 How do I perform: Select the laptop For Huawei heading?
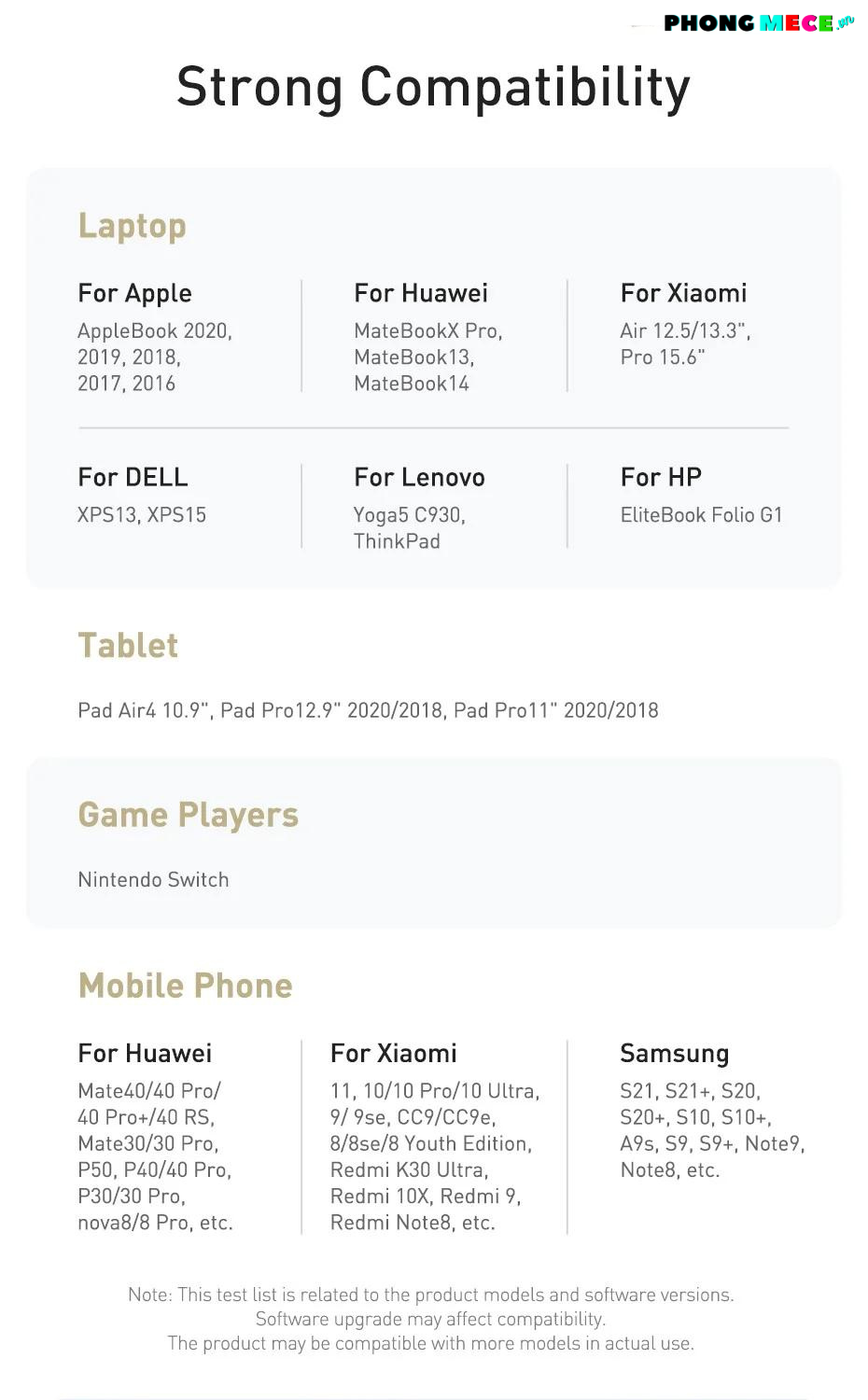click(421, 293)
